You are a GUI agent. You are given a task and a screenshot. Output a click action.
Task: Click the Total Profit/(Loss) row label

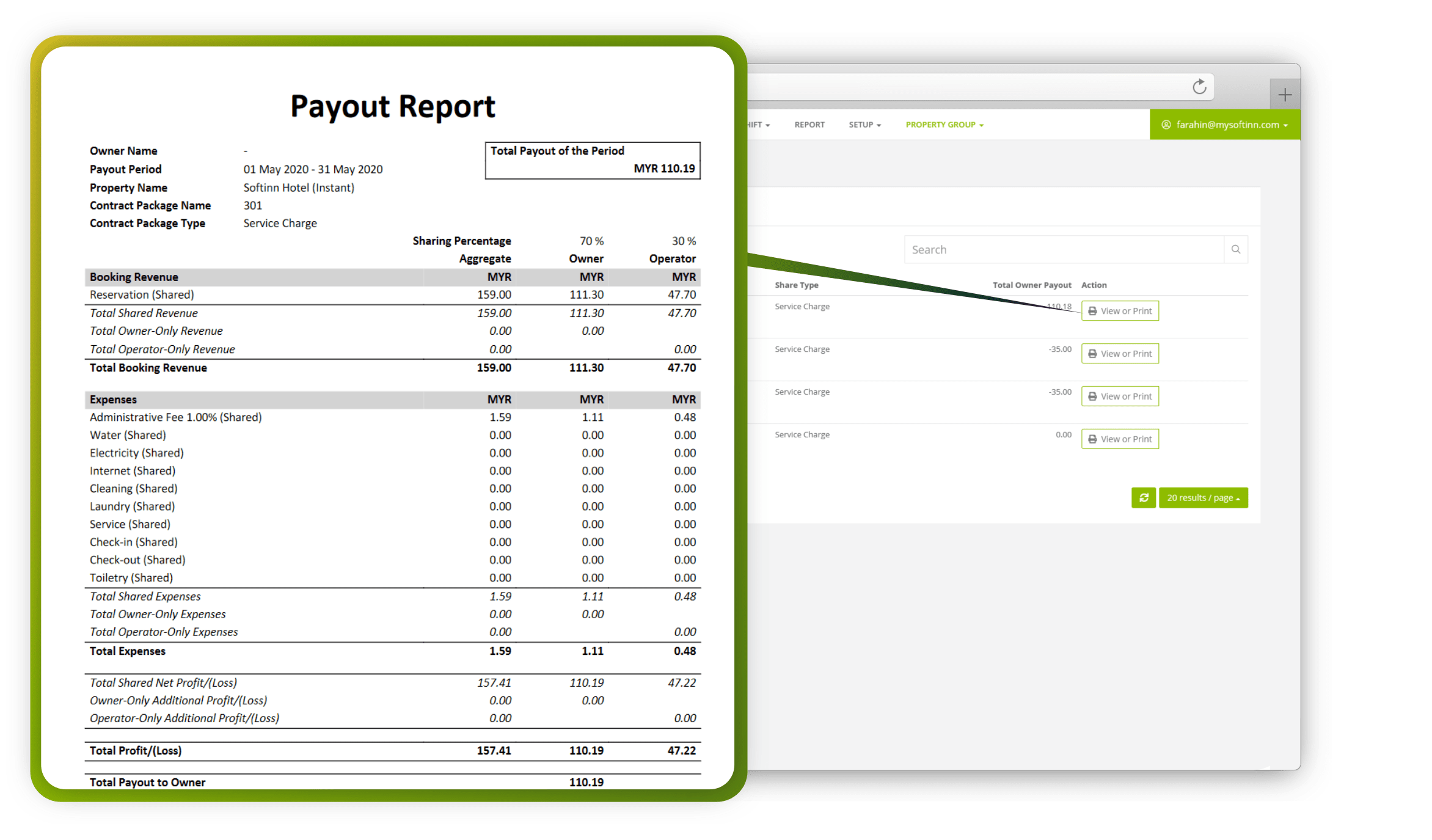click(x=136, y=751)
